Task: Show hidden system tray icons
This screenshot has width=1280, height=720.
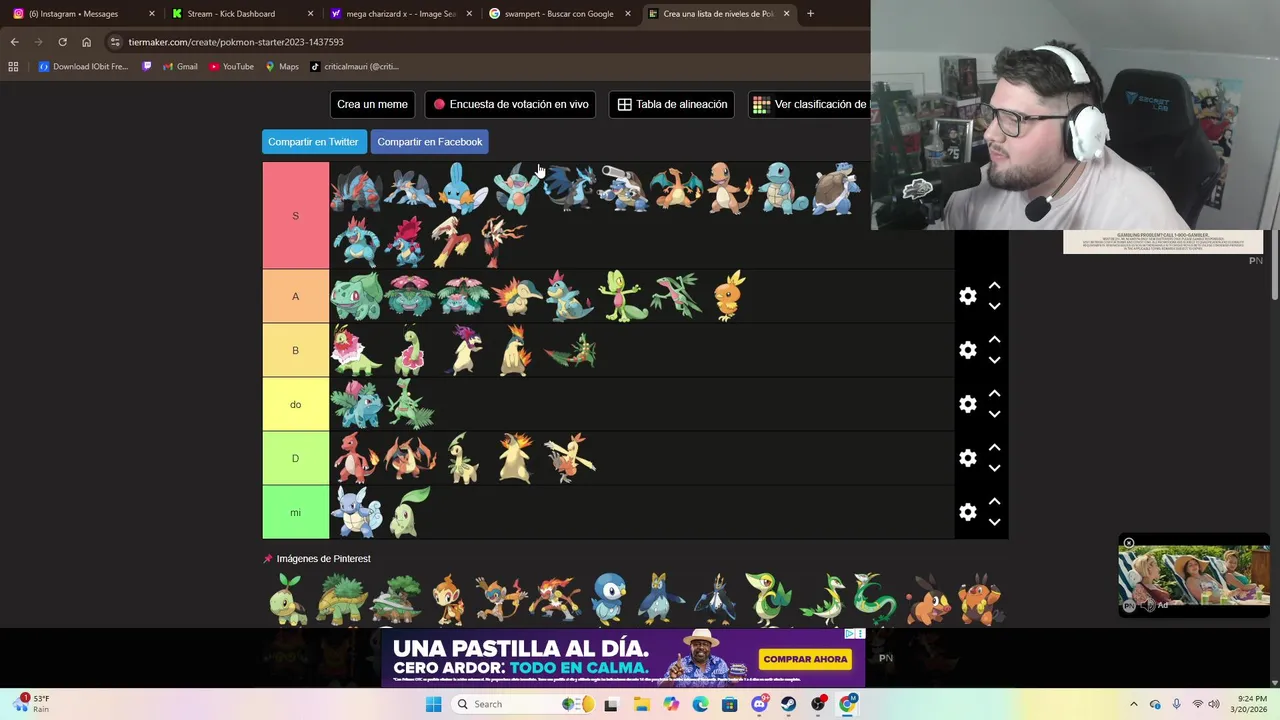Action: (x=1133, y=704)
